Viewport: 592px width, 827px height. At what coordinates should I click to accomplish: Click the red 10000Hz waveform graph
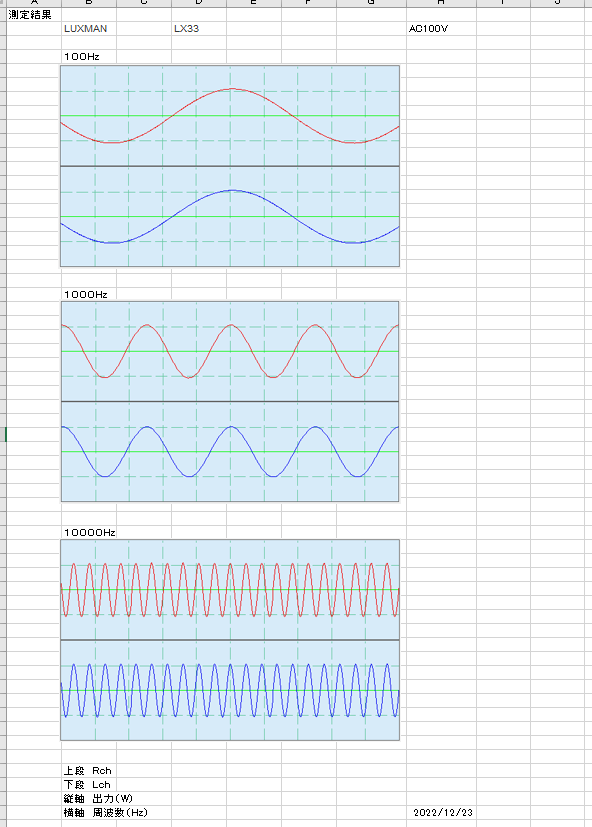tap(230, 589)
